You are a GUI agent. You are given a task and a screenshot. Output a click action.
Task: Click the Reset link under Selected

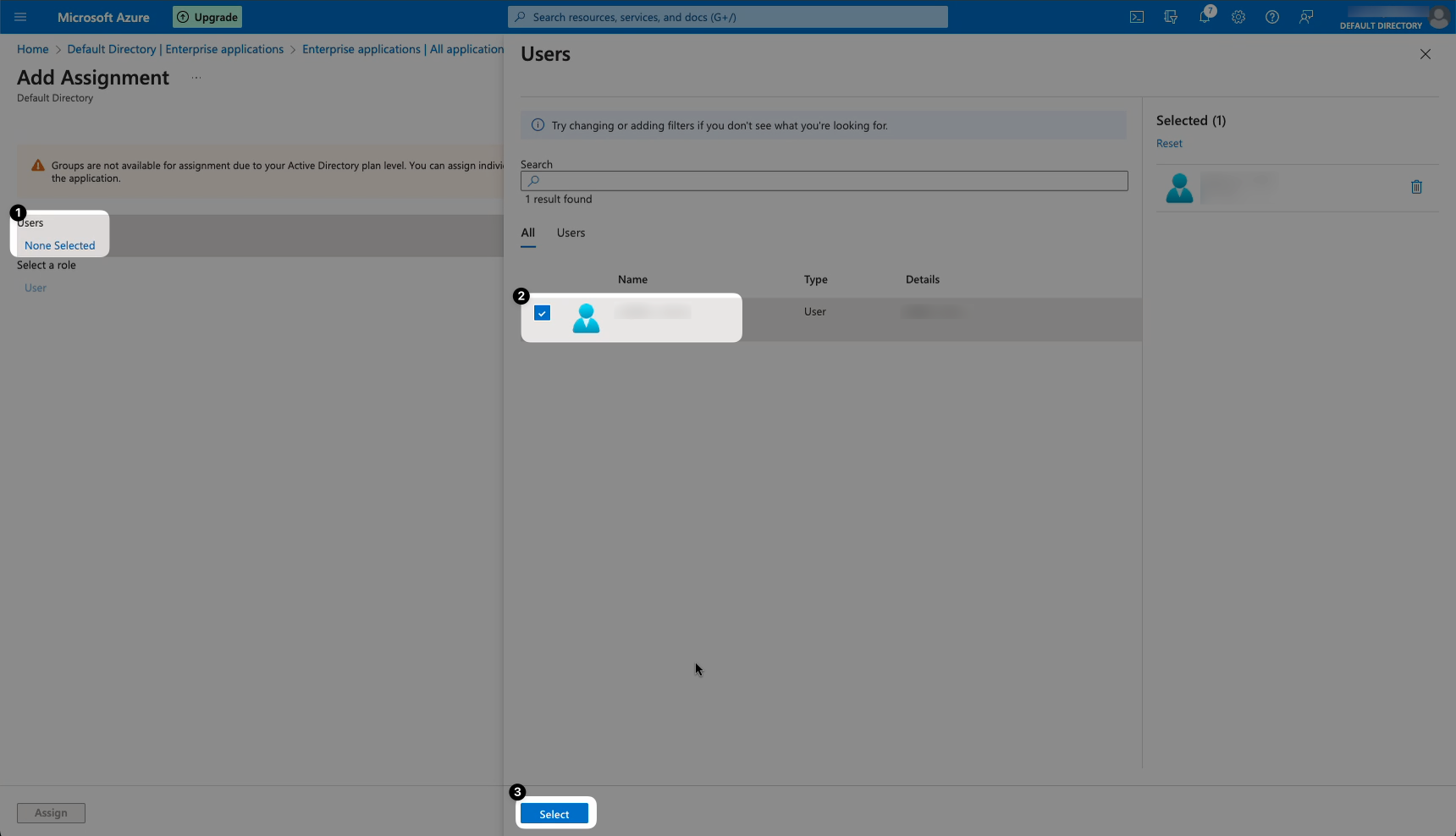(x=1169, y=144)
